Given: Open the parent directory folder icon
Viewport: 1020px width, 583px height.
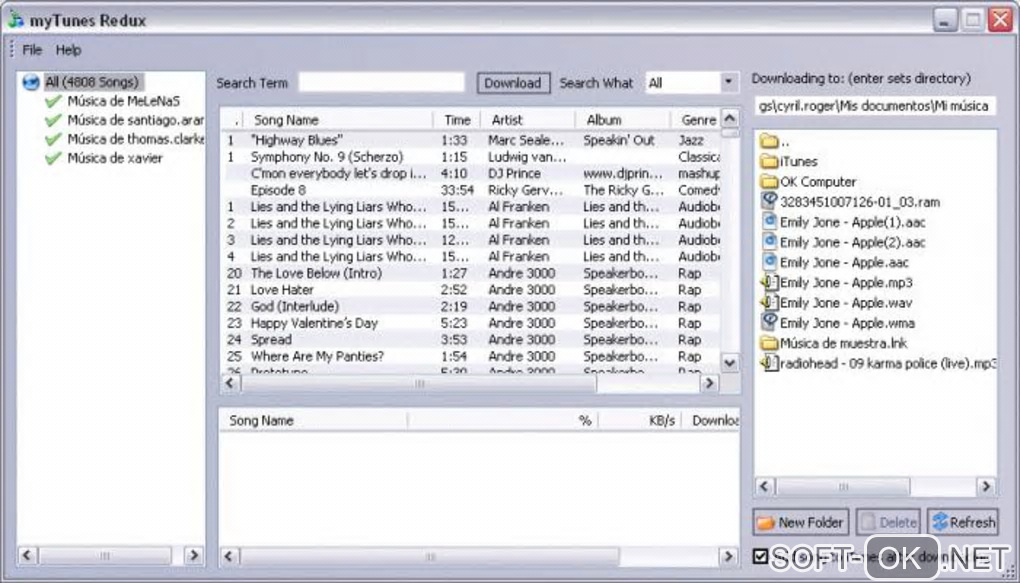Looking at the screenshot, I should (x=770, y=141).
